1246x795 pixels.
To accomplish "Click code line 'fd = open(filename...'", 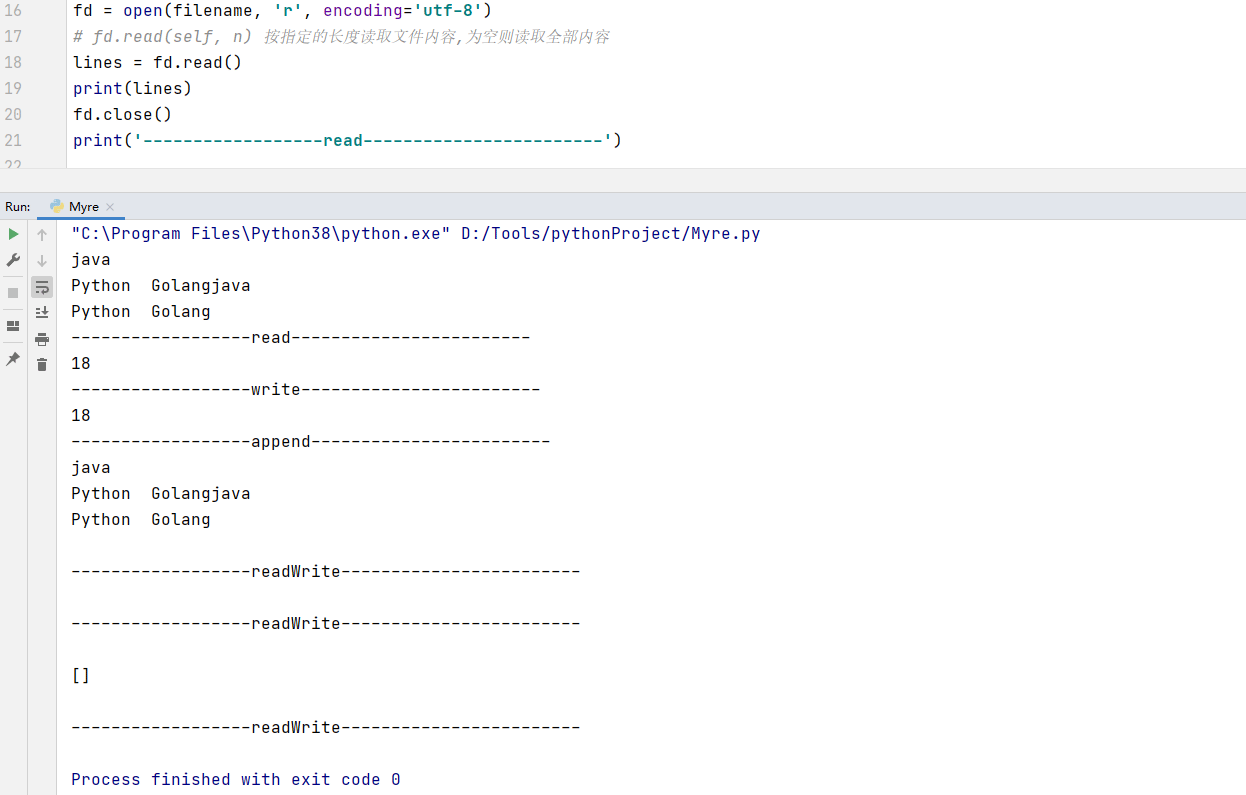I will pyautogui.click(x=282, y=11).
